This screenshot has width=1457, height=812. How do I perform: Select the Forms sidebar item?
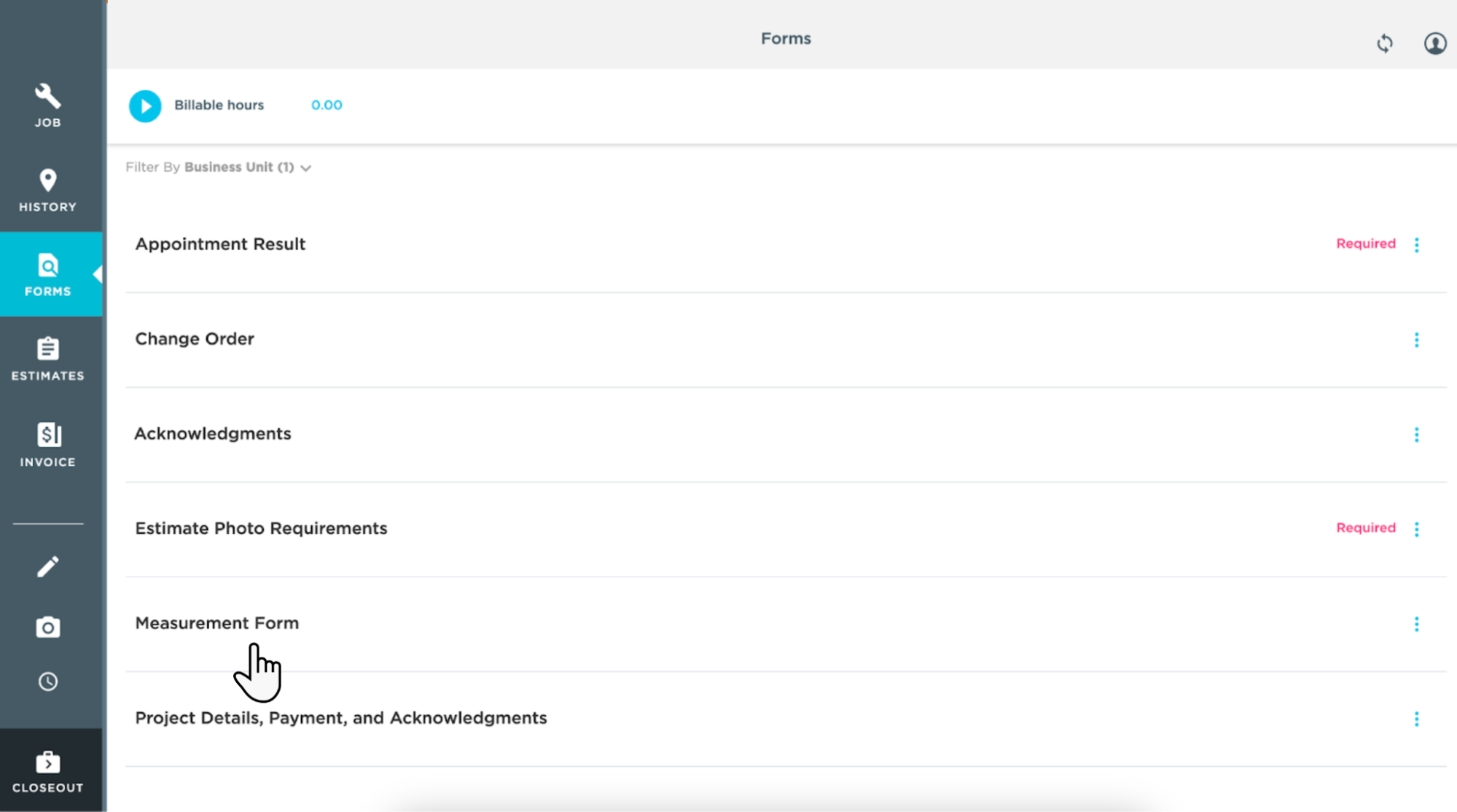coord(48,275)
